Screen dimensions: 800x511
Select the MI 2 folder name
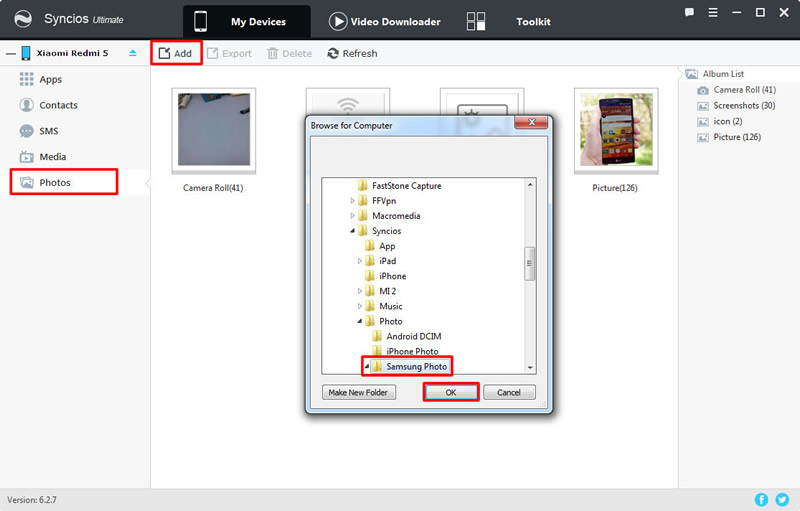point(388,291)
